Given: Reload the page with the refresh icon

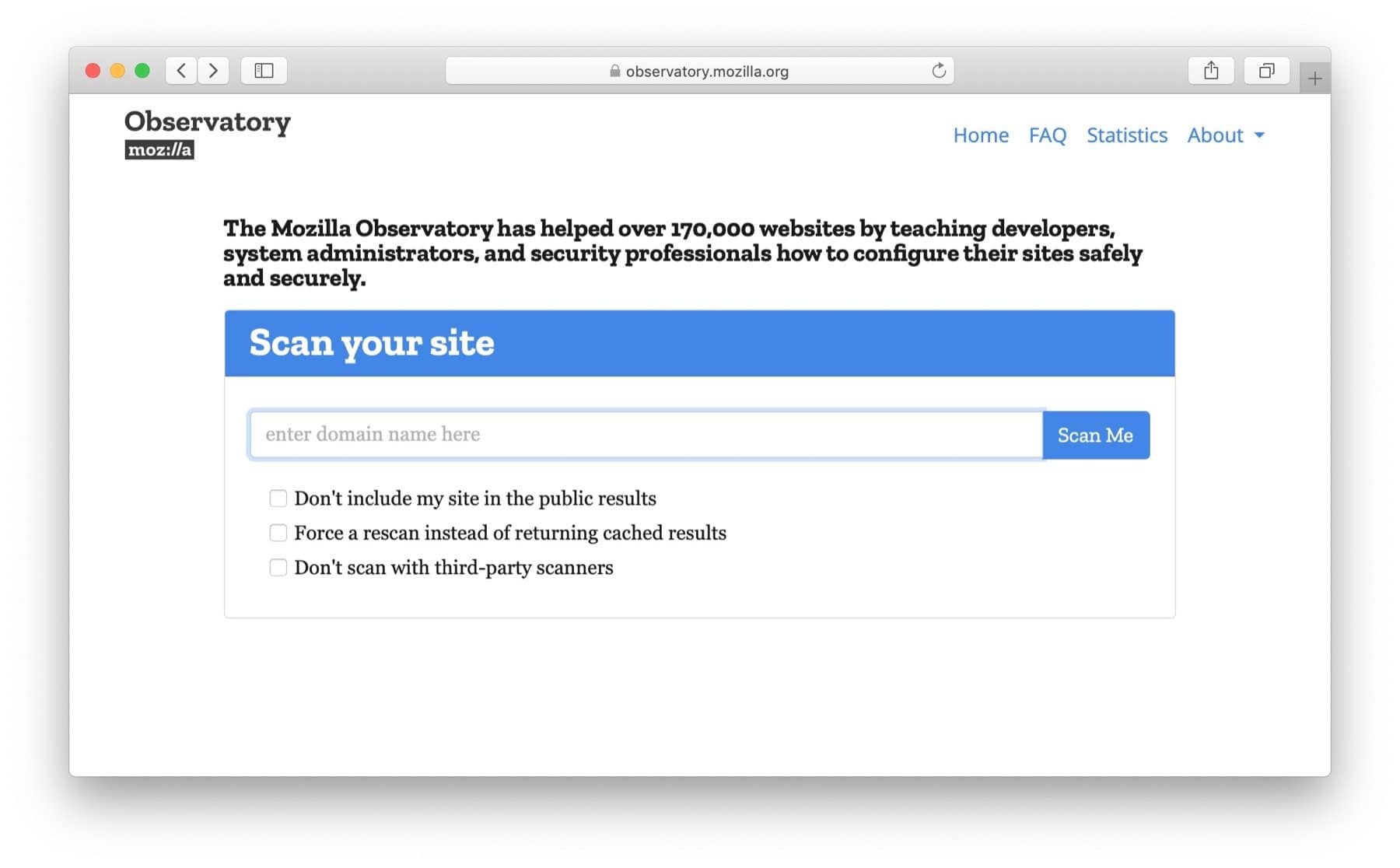Looking at the screenshot, I should 939,71.
